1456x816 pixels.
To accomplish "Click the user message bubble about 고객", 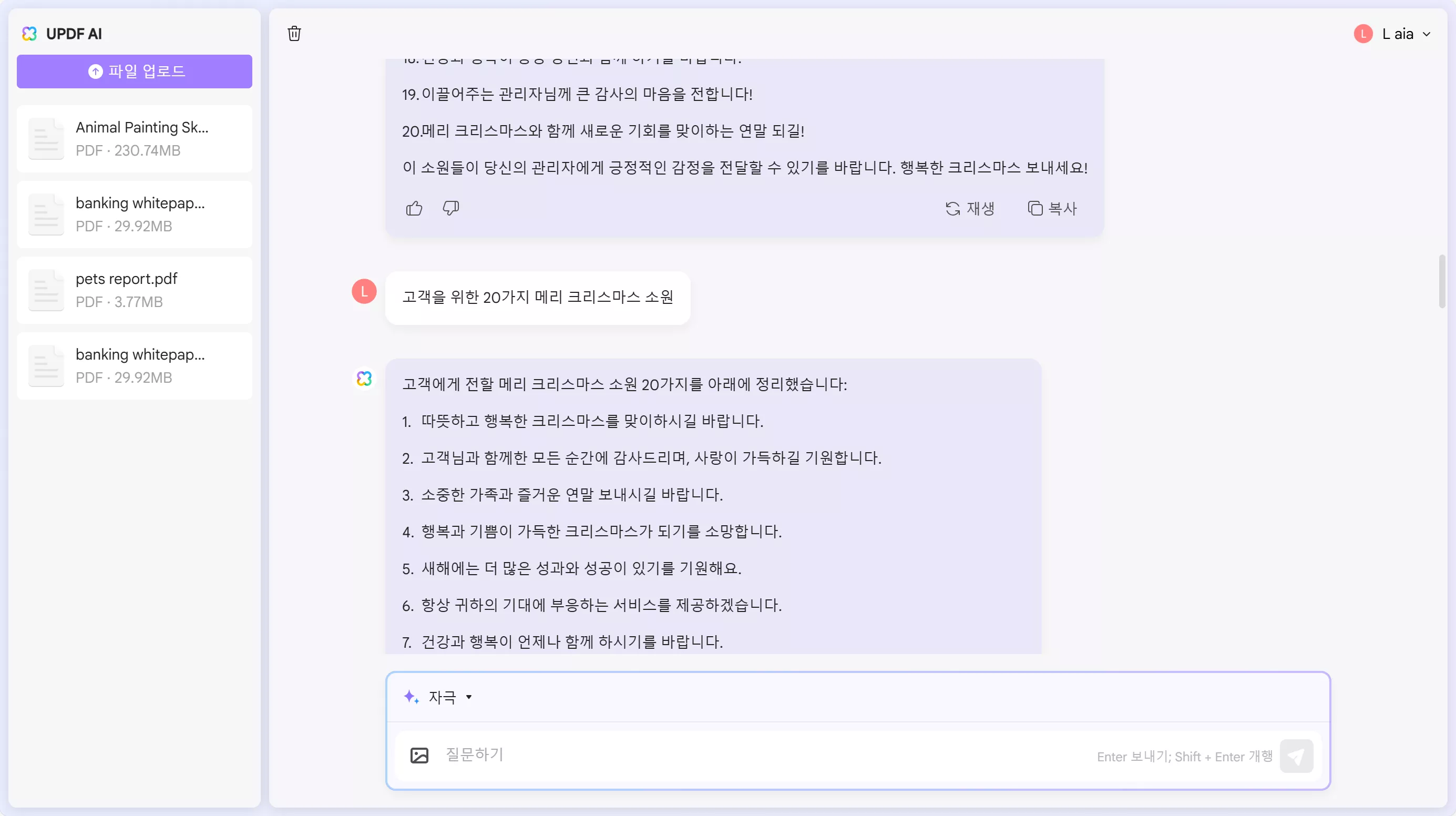I will click(x=538, y=298).
